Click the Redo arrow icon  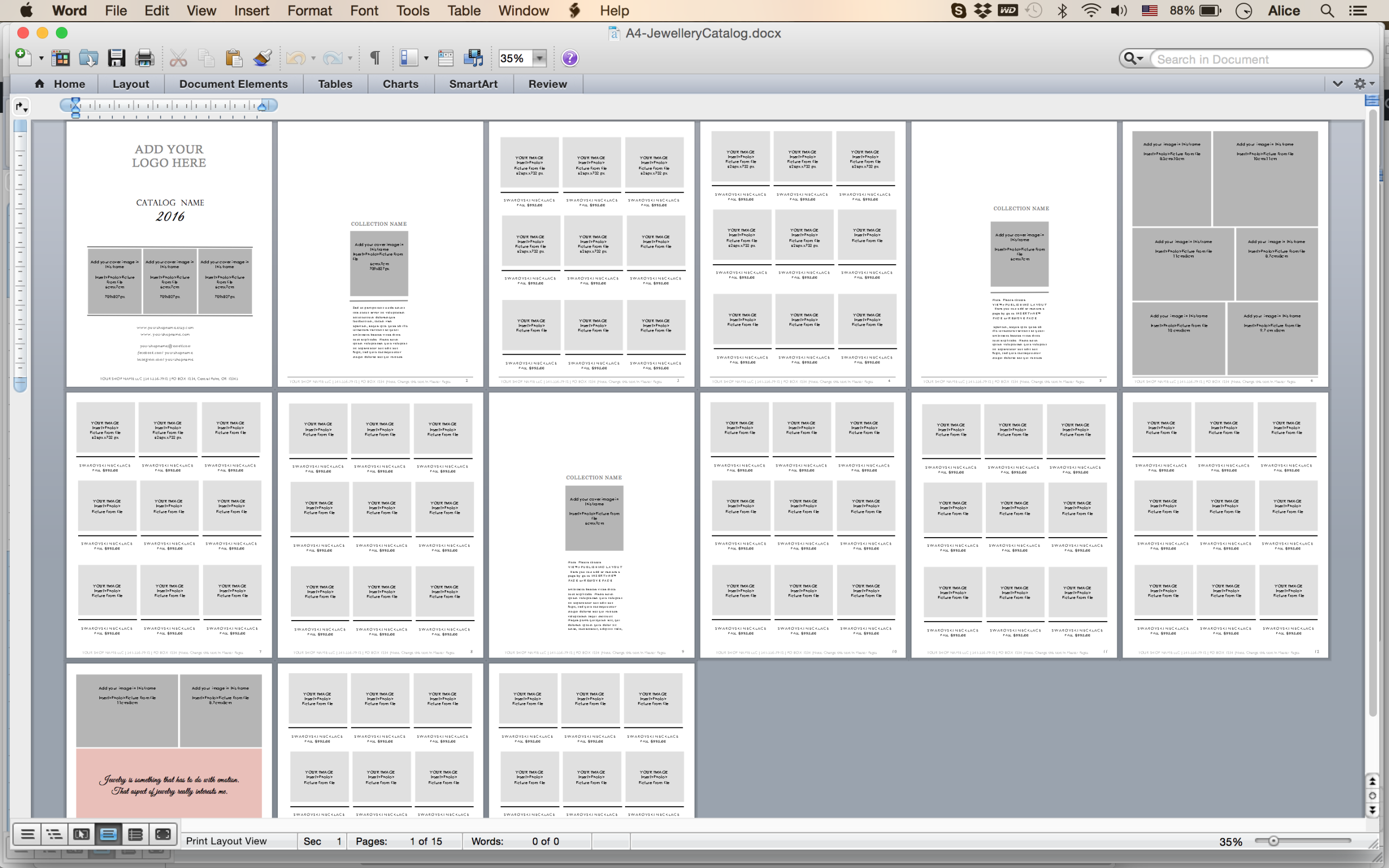tap(332, 58)
